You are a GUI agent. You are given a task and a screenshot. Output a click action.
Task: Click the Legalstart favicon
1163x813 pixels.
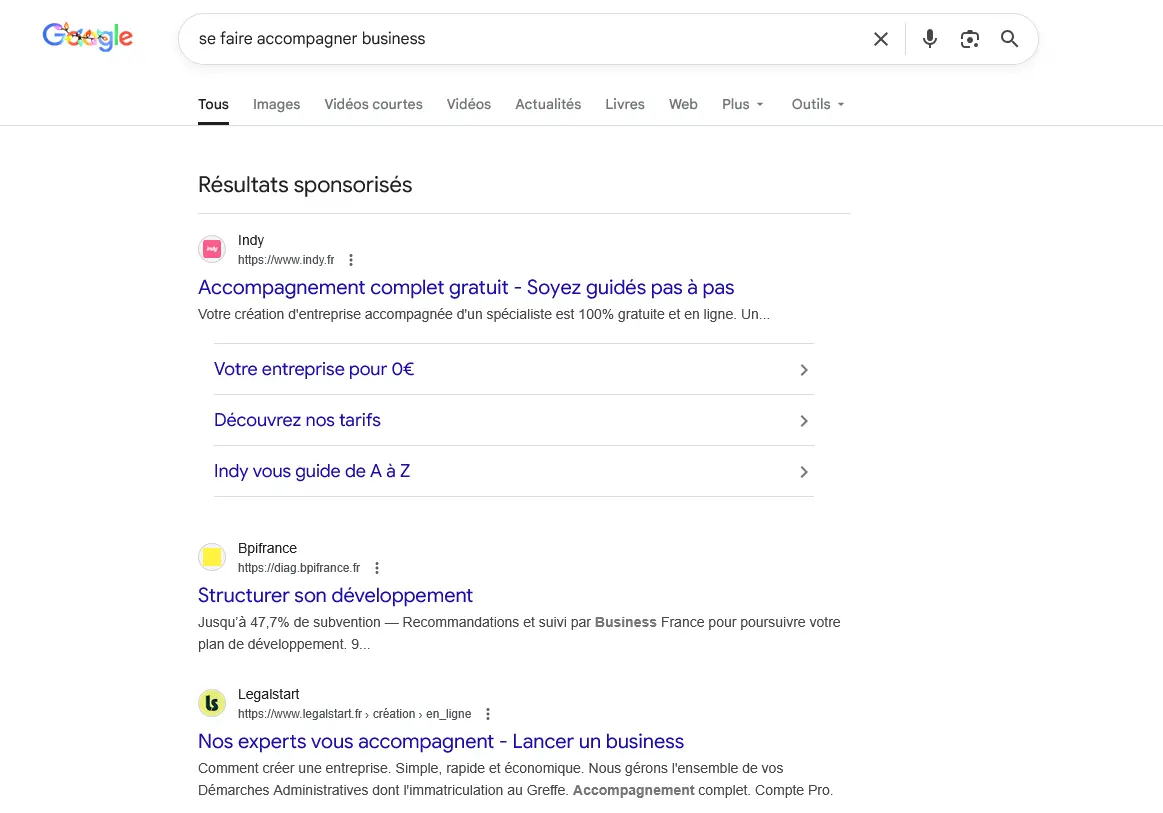212,703
